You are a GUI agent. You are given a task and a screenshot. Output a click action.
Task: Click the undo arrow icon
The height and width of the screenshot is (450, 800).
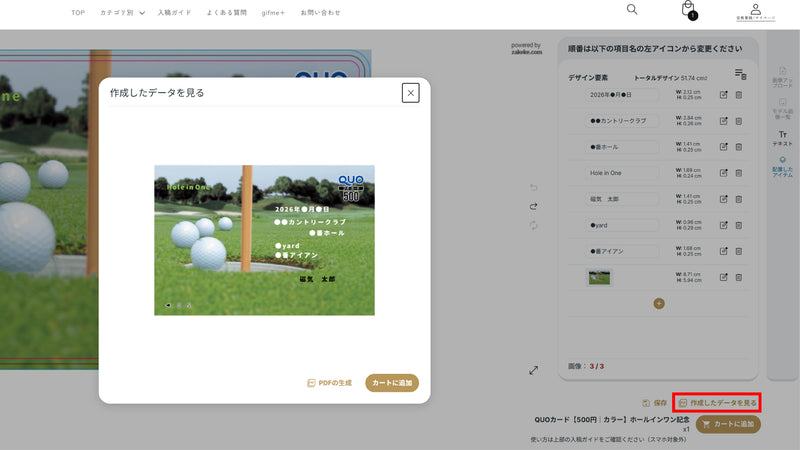pyautogui.click(x=534, y=188)
